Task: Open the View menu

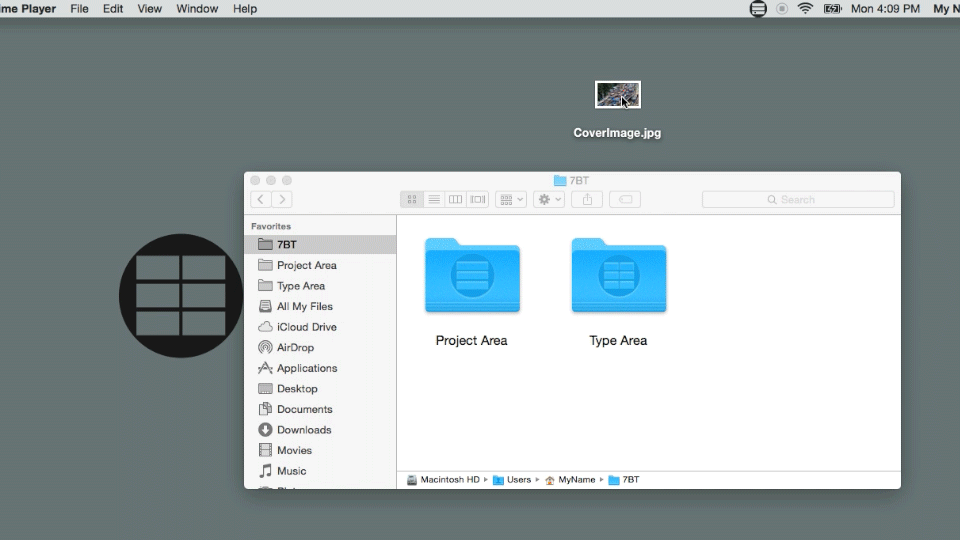Action: point(149,9)
